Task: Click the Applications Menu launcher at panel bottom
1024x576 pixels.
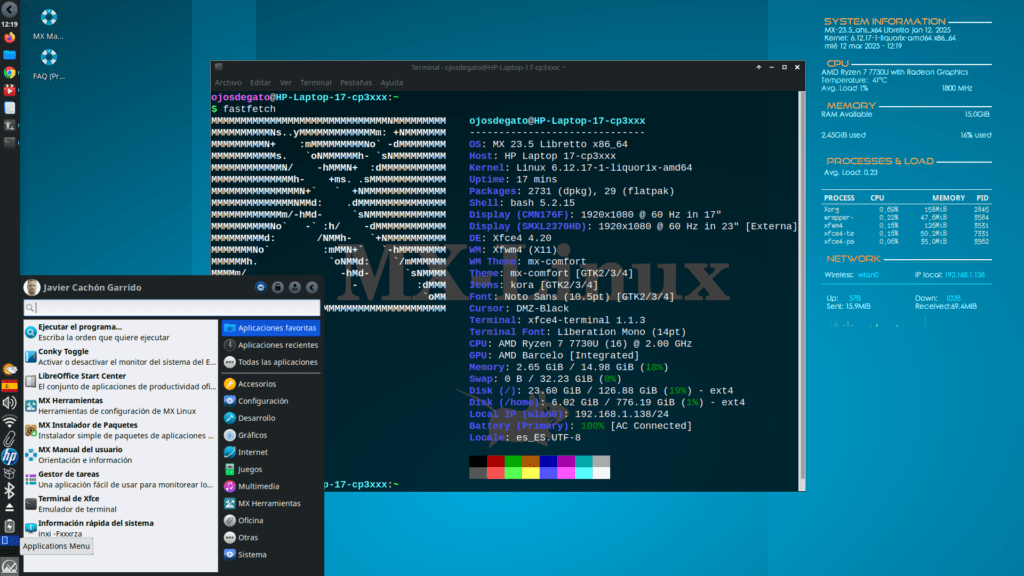Action: point(9,567)
